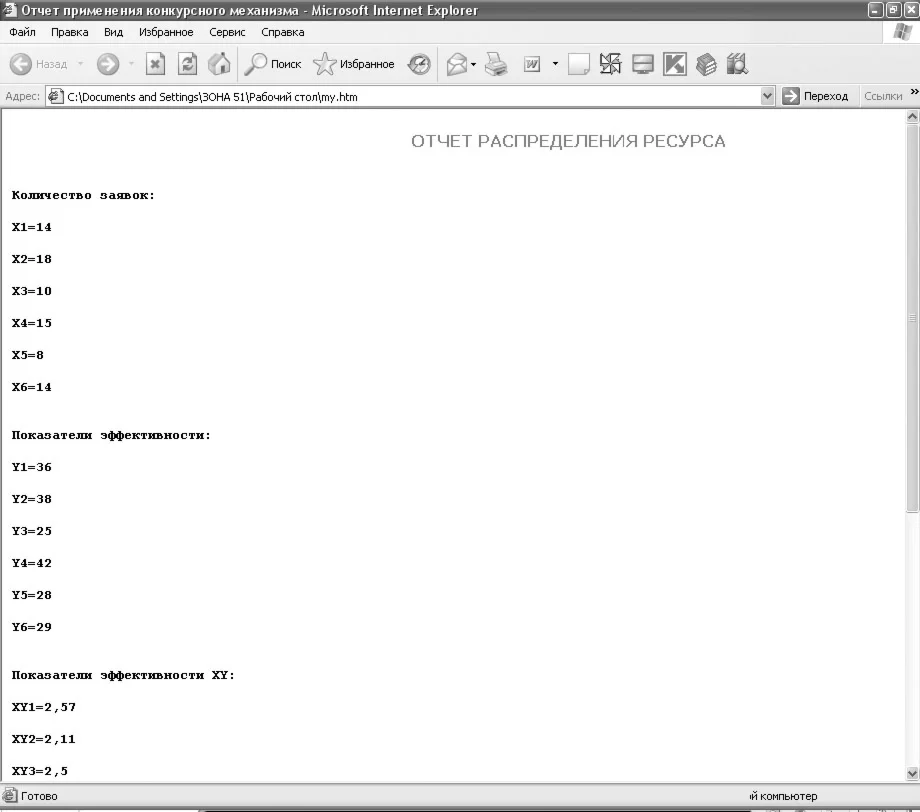This screenshot has width=920, height=812.
Task: Click the value Y5=28
Action: [x=32, y=595]
